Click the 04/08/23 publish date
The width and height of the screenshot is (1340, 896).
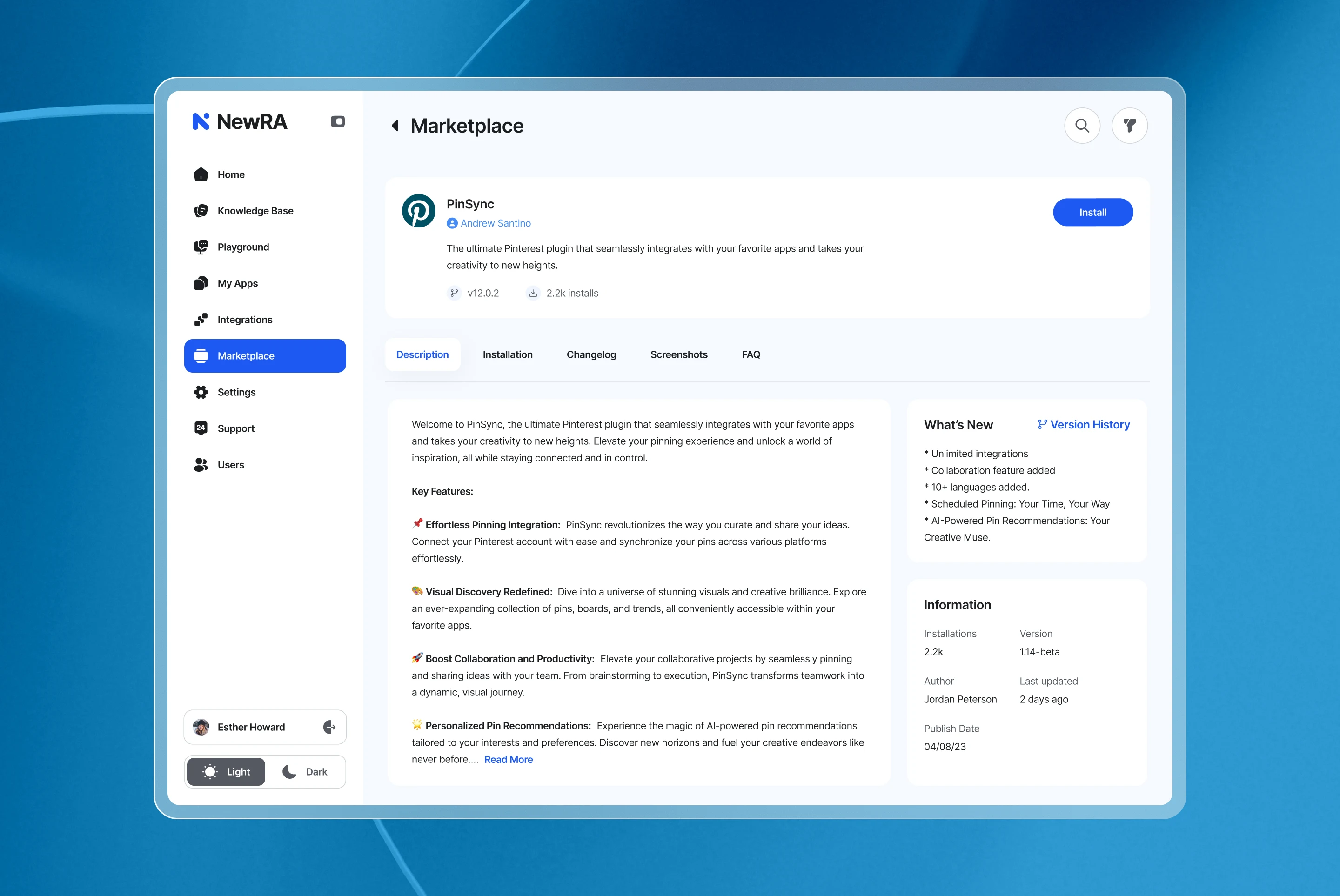coord(945,747)
